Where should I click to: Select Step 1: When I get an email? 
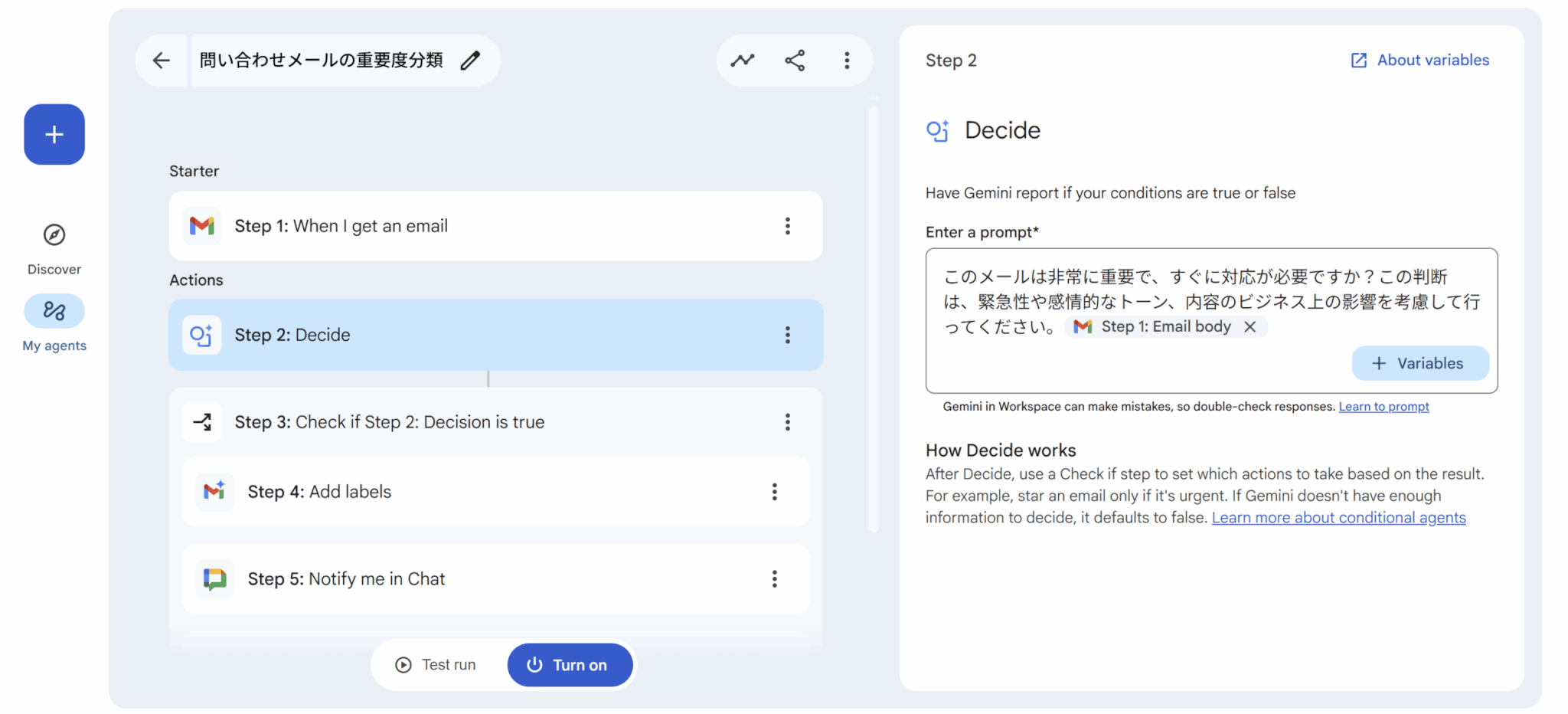tap(341, 226)
